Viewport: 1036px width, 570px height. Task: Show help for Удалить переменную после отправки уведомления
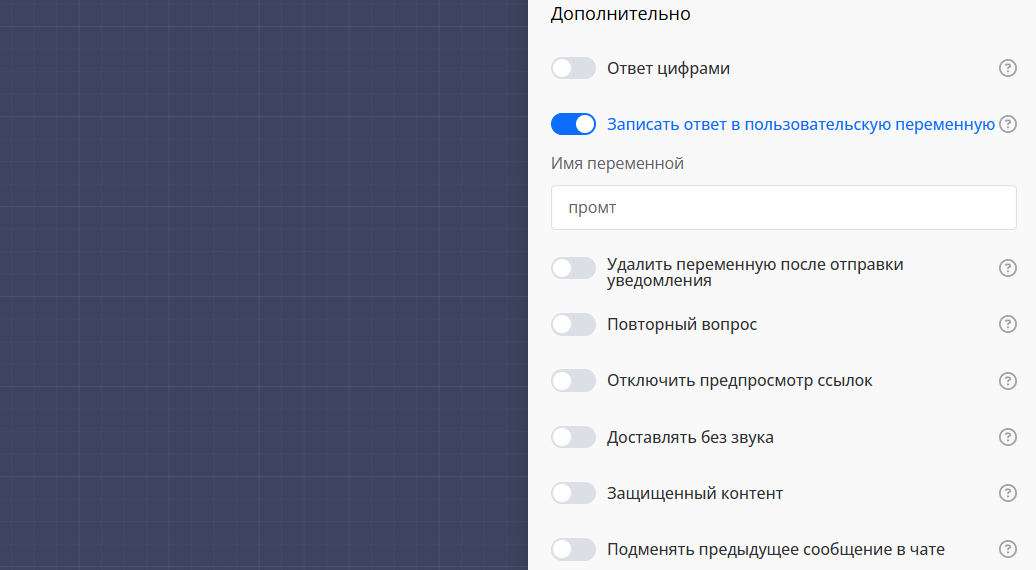point(1008,268)
